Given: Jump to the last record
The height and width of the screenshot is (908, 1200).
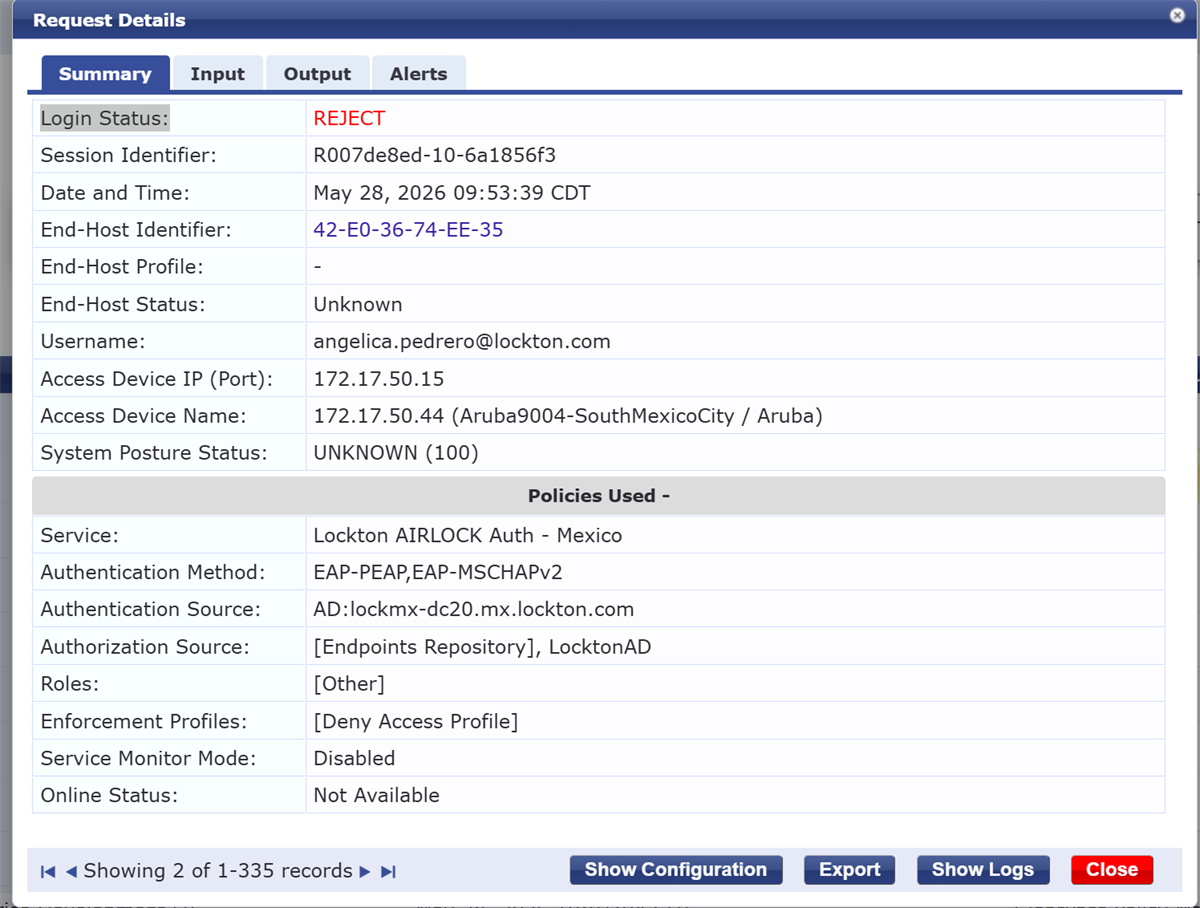Looking at the screenshot, I should (x=389, y=872).
